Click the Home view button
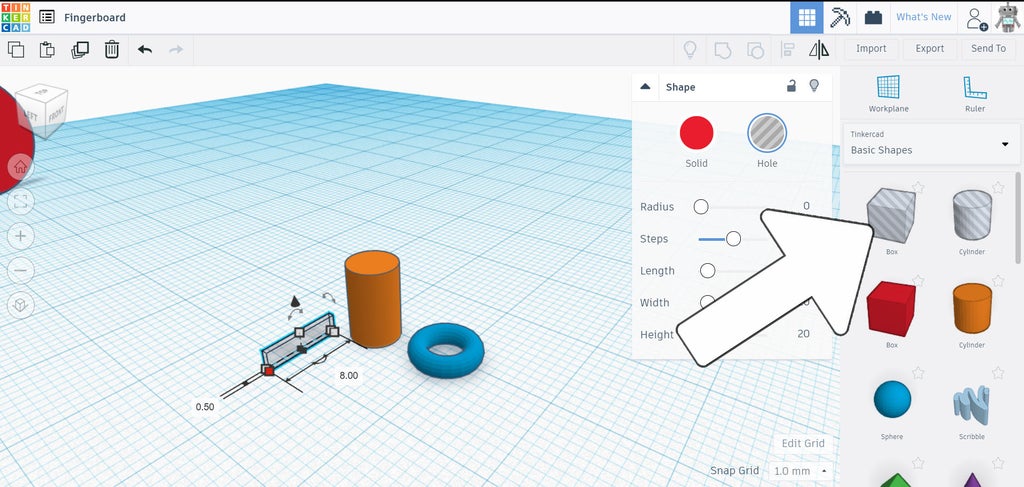 click(x=20, y=167)
